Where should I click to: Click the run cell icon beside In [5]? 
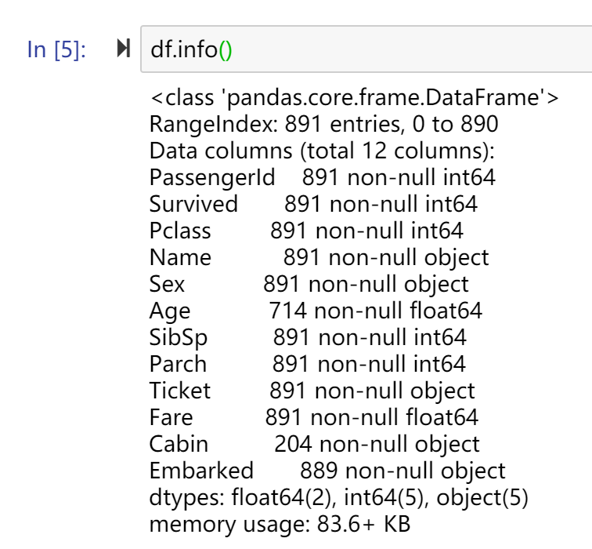(124, 48)
